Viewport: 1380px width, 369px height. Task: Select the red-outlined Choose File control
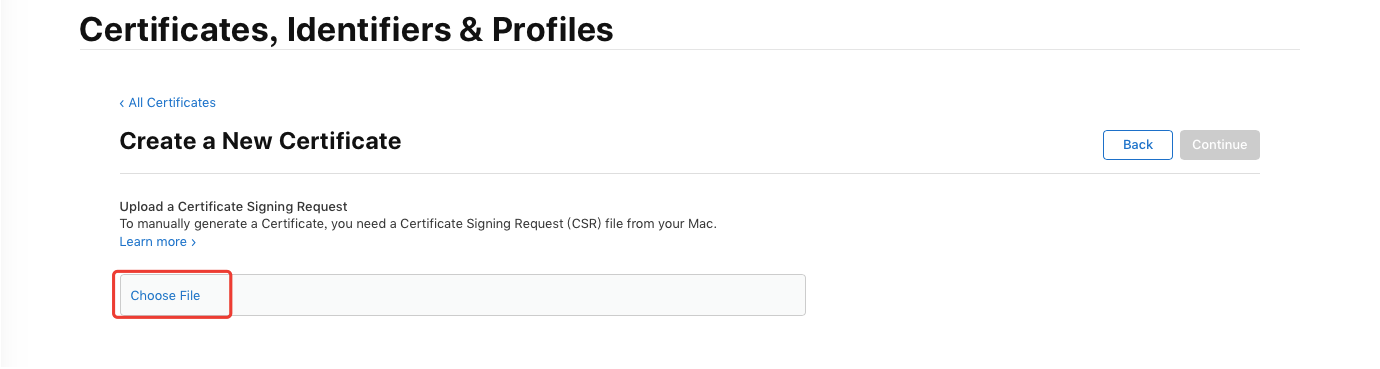click(x=172, y=295)
